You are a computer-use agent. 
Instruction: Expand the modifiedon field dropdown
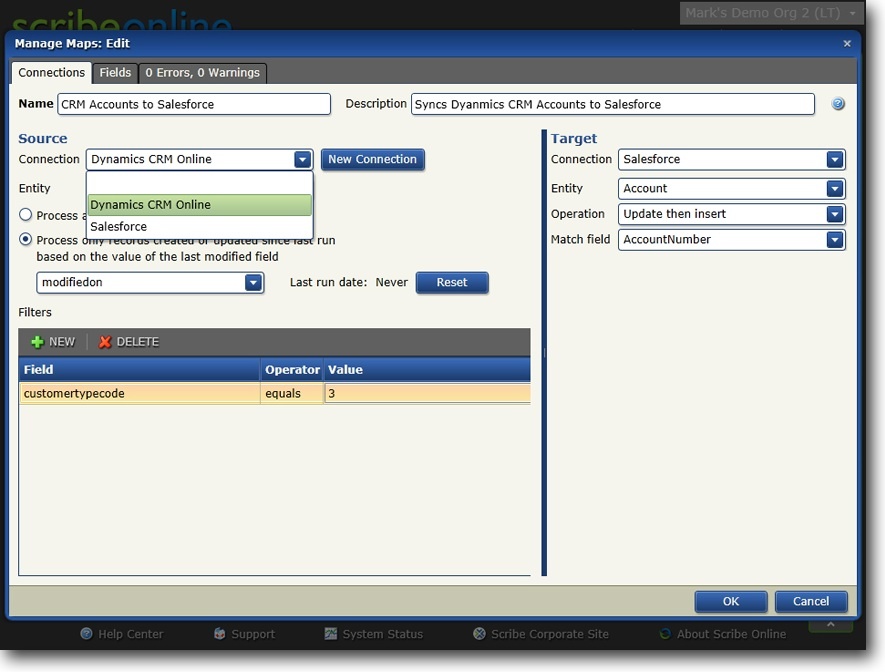click(x=253, y=282)
